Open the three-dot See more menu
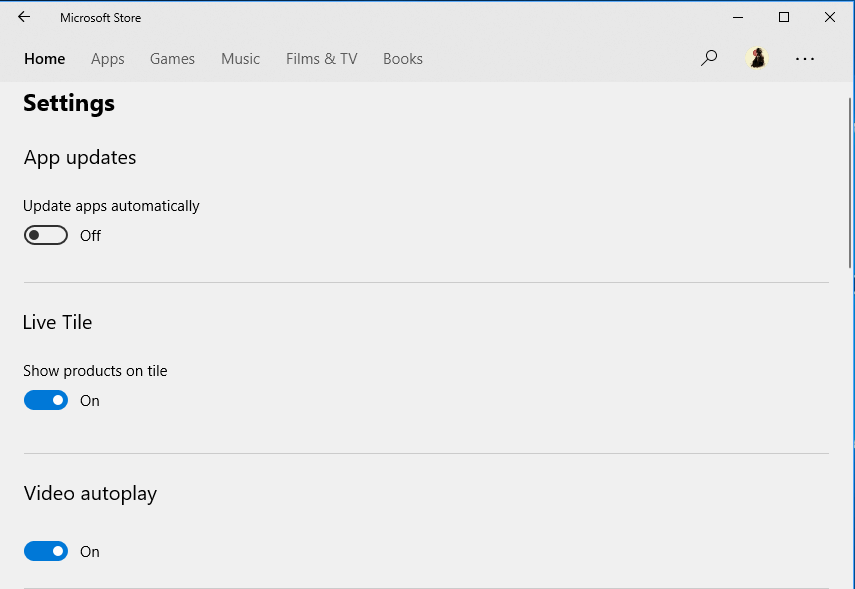 (805, 58)
